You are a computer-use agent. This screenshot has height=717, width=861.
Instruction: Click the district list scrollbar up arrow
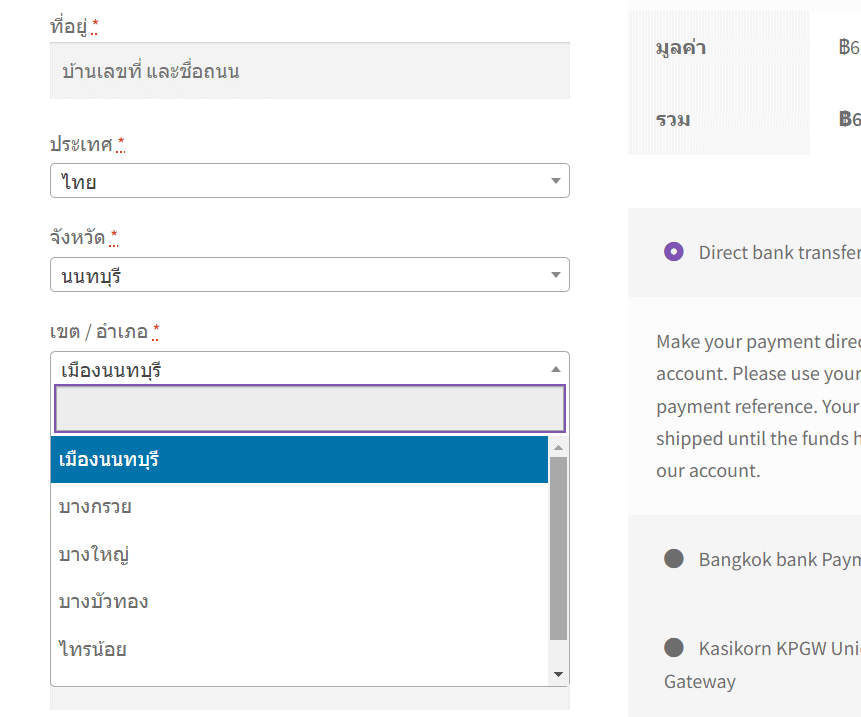559,447
